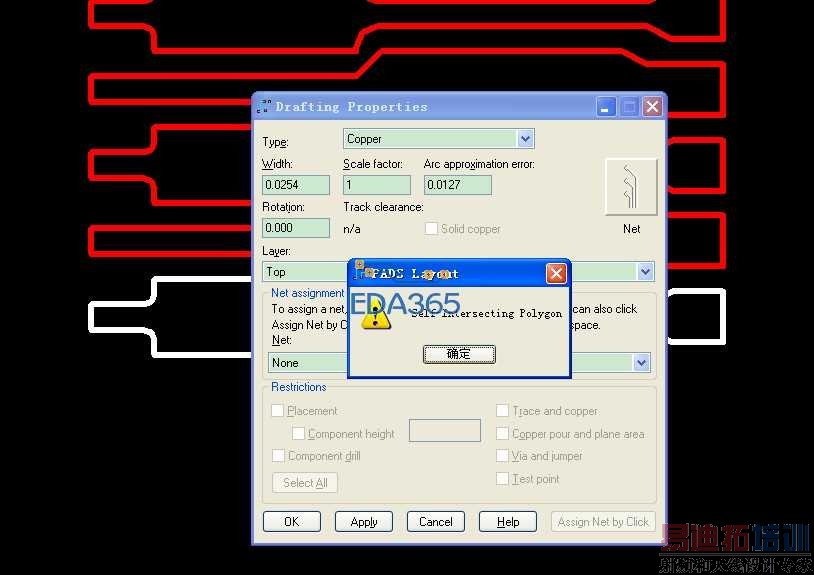Toggle the Component height checkbox

[299, 433]
